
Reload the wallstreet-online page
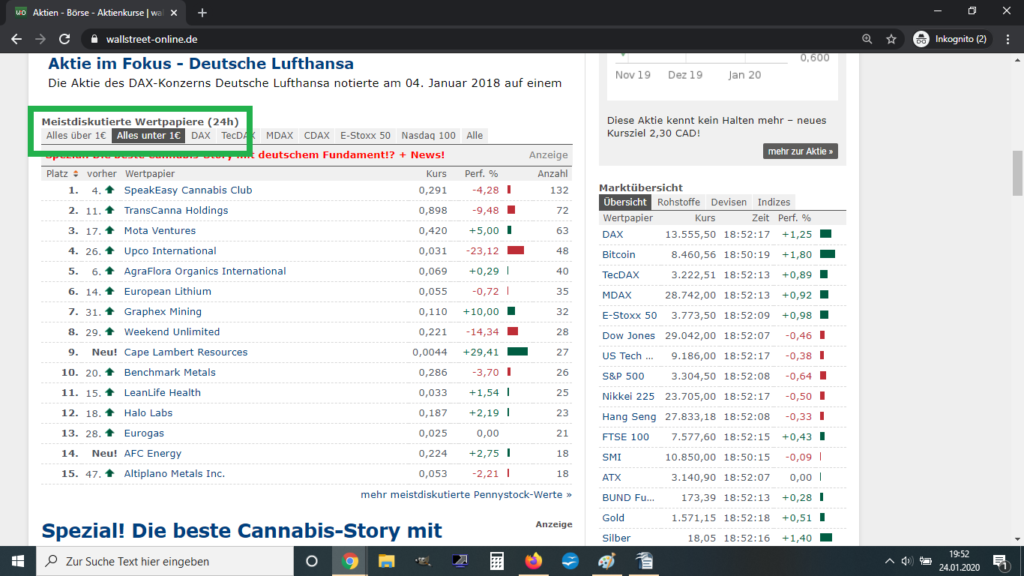coord(64,39)
